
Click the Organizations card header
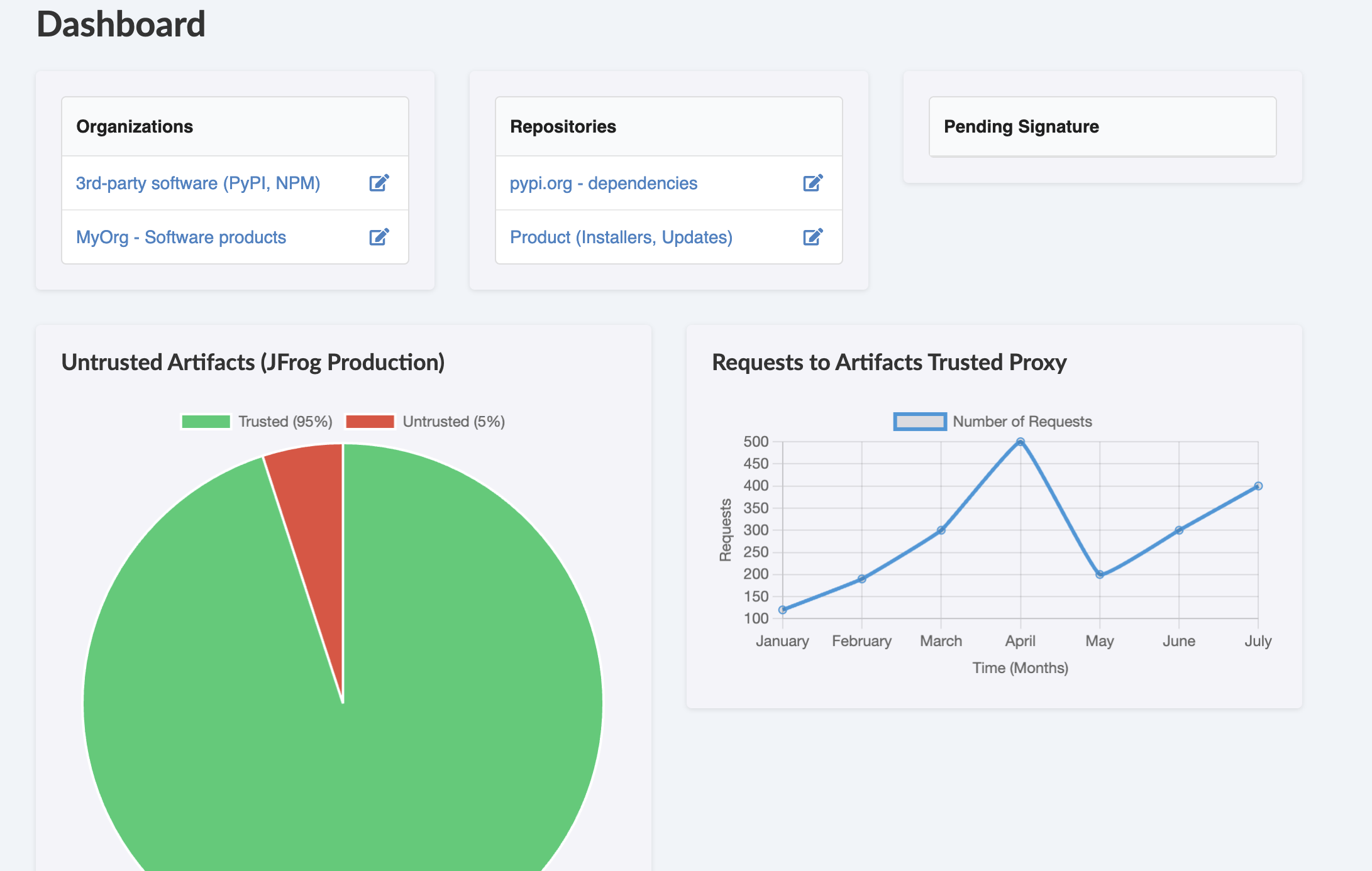click(235, 126)
